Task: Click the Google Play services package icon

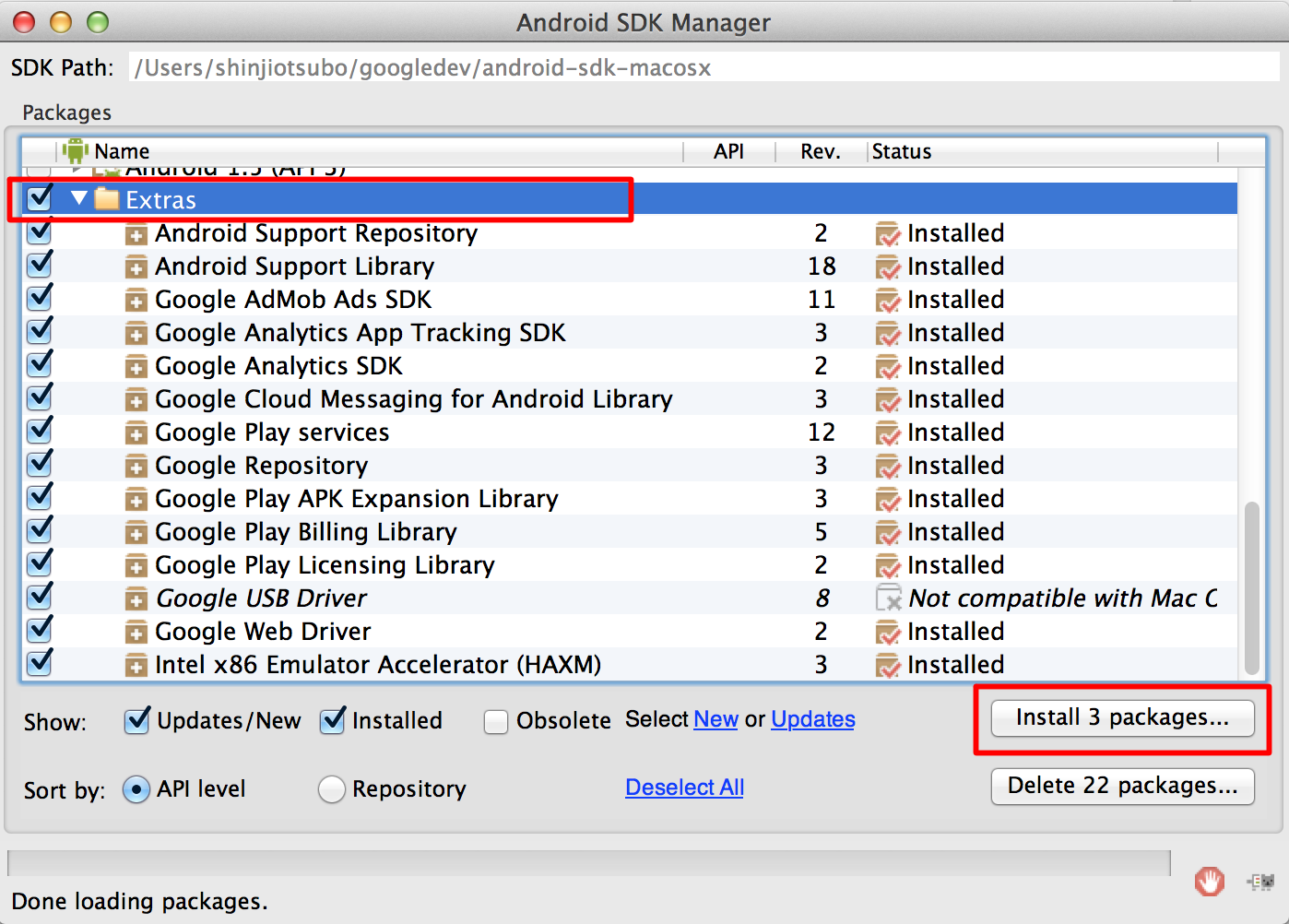Action: [x=136, y=434]
